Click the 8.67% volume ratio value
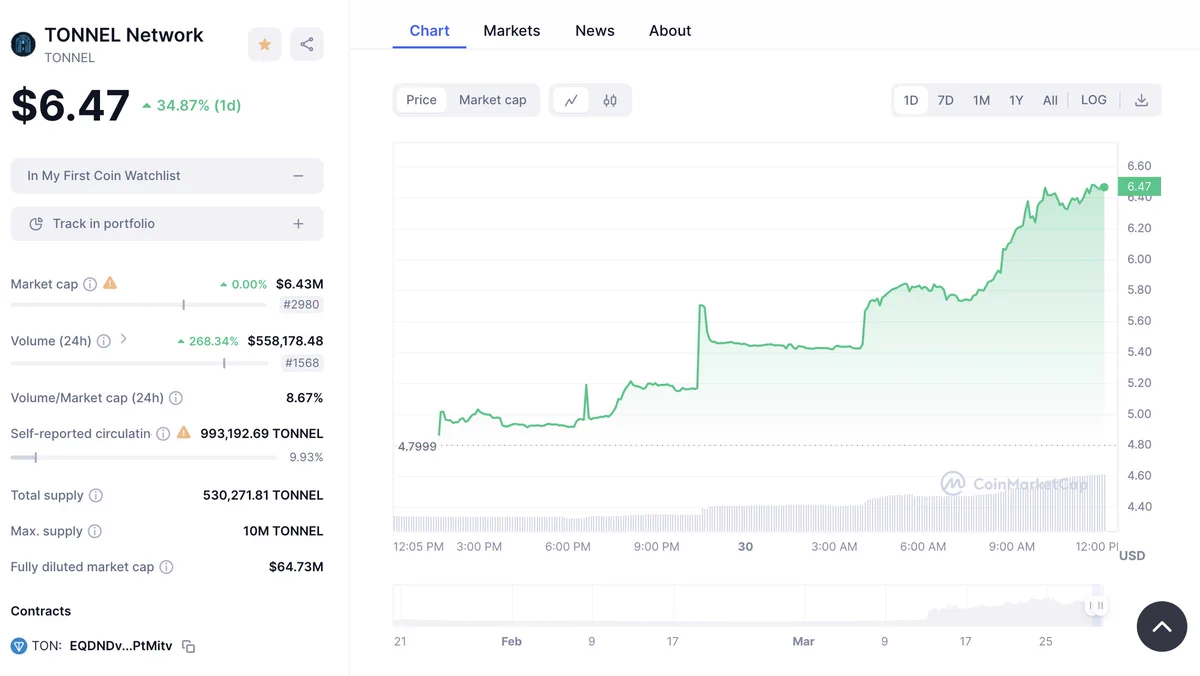This screenshot has height=676, width=1200. [x=304, y=398]
